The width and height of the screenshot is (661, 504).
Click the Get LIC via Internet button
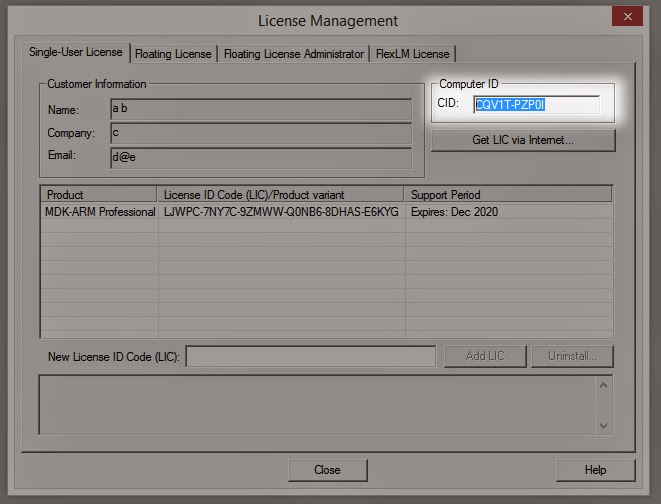(x=523, y=140)
